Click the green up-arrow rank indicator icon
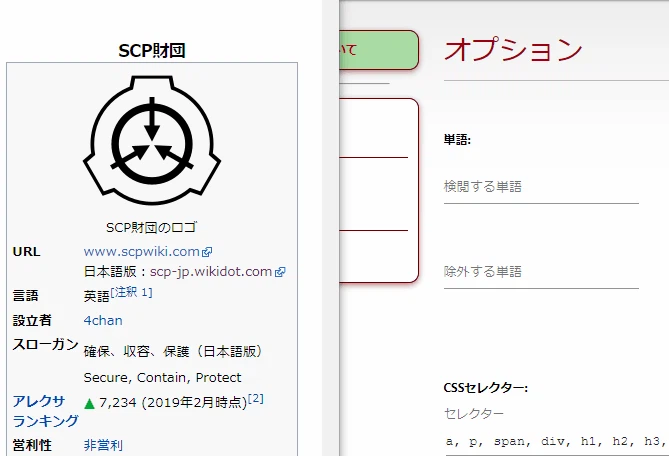Screen dimensions: 669x456 click(89, 403)
